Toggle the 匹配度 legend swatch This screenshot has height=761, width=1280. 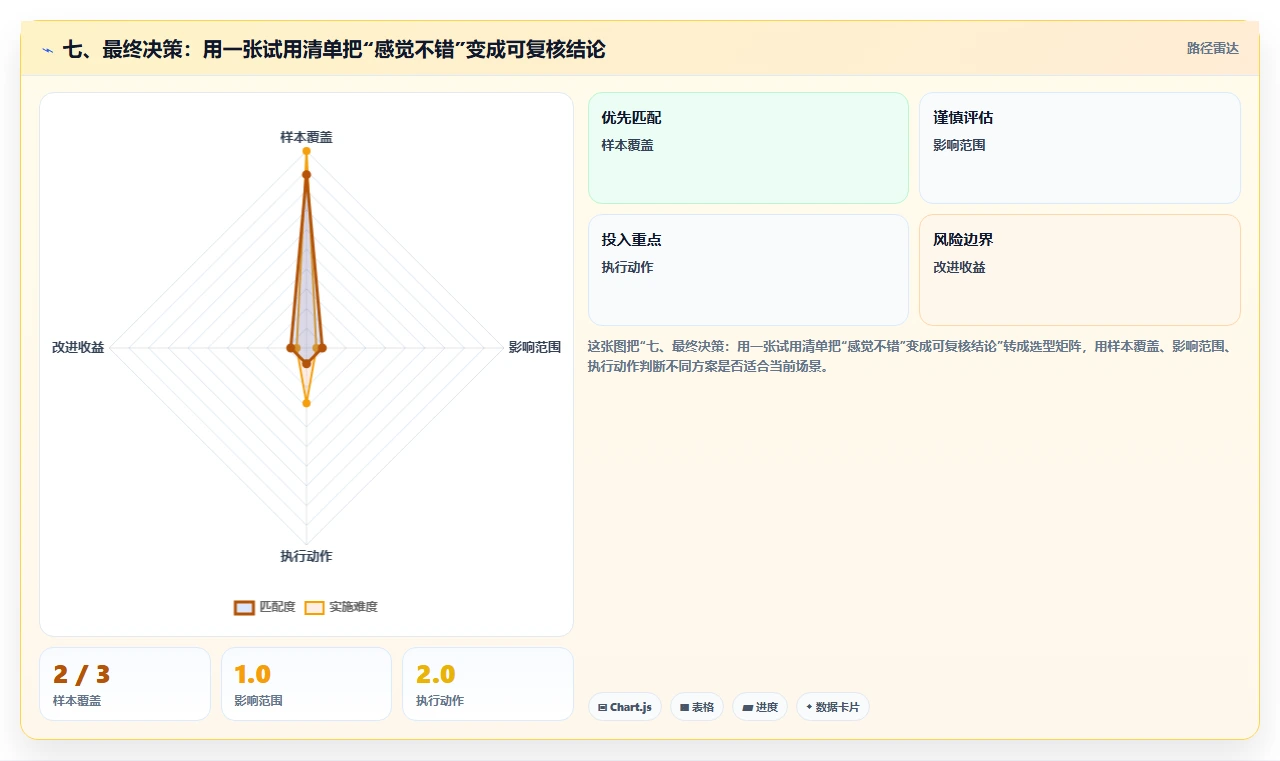[244, 607]
